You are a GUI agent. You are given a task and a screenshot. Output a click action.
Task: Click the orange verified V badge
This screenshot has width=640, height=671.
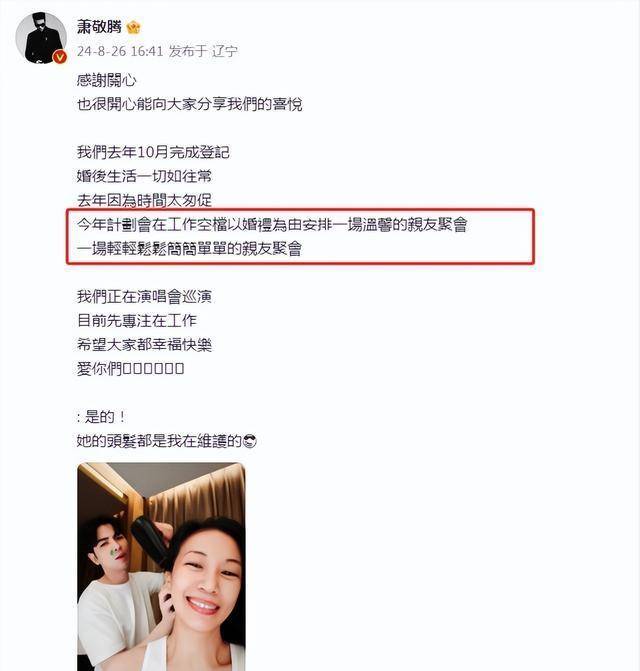tap(60, 56)
